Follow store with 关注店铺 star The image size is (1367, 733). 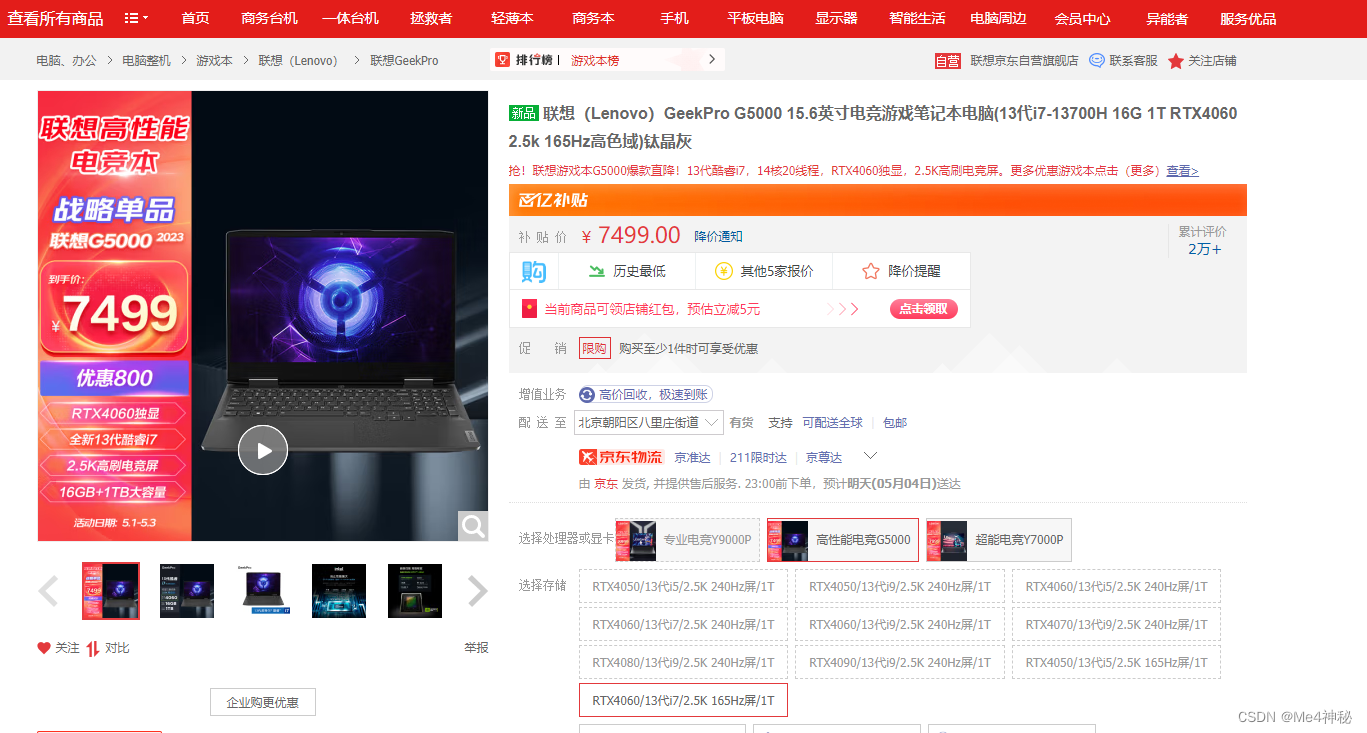(1176, 61)
